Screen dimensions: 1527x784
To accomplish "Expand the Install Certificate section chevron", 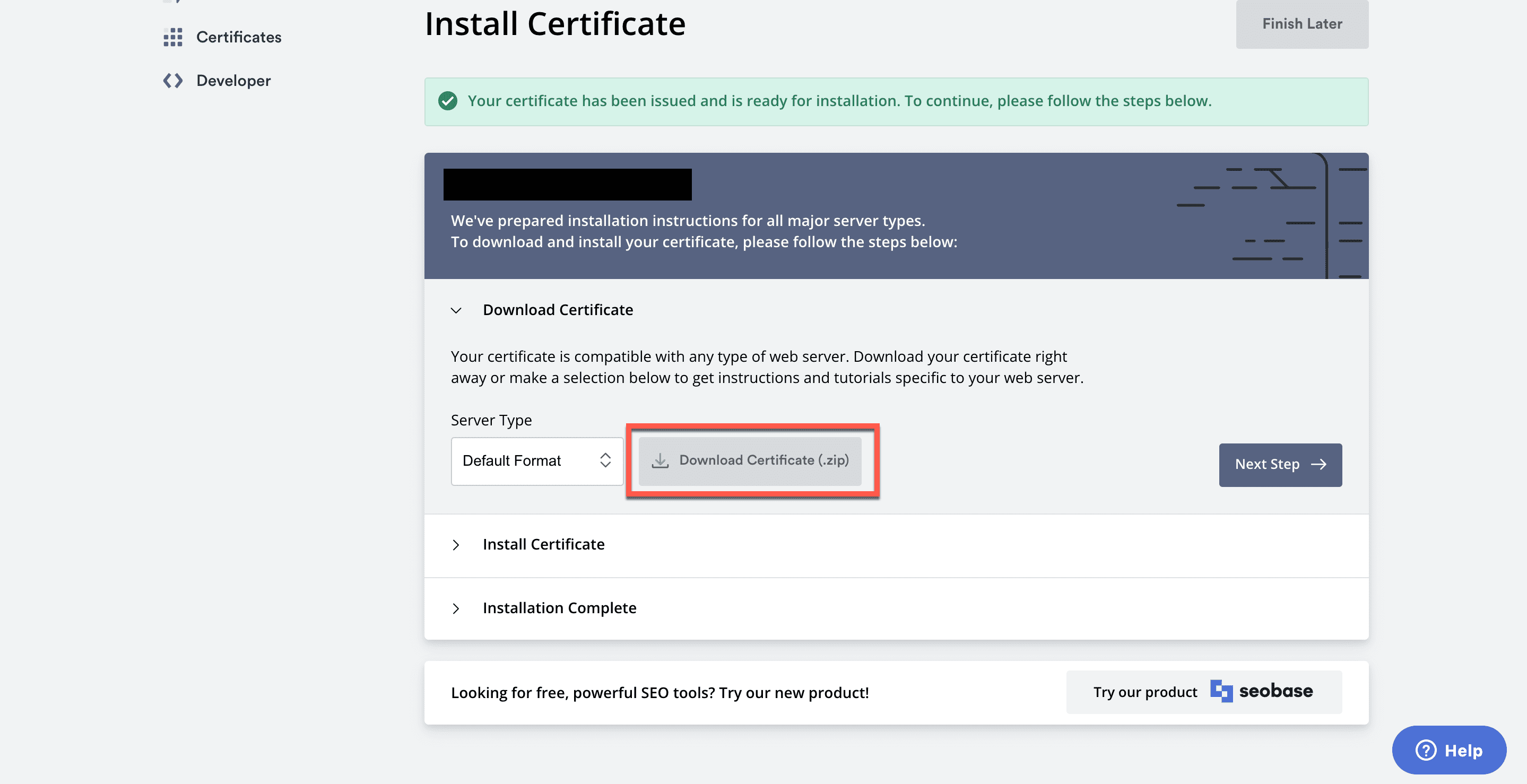I will (x=456, y=545).
